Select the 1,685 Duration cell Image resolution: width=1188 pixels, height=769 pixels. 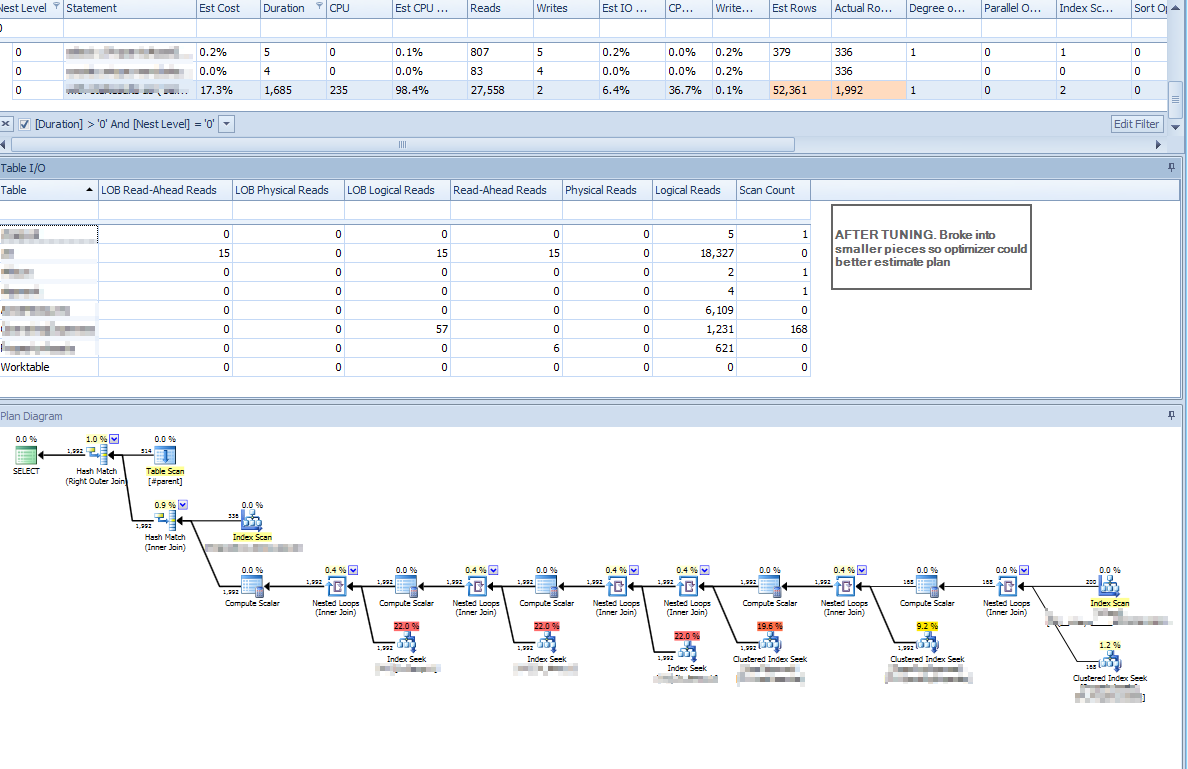[x=293, y=89]
